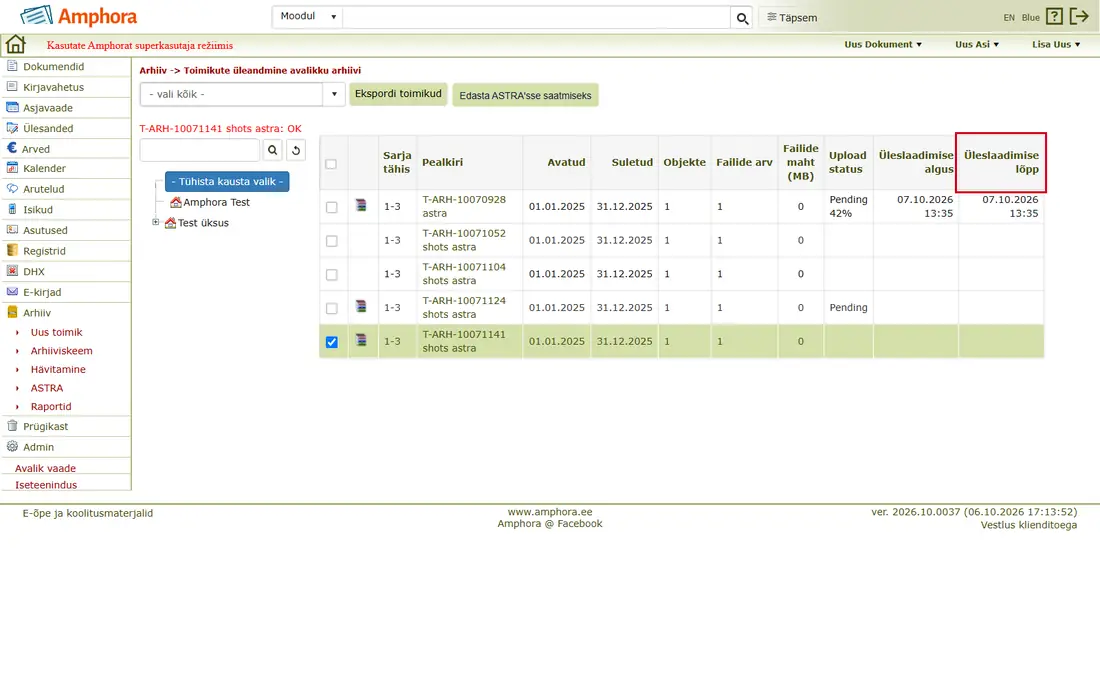1100x688 pixels.
Task: Switch theme via the Blue link
Action: click(x=1031, y=18)
